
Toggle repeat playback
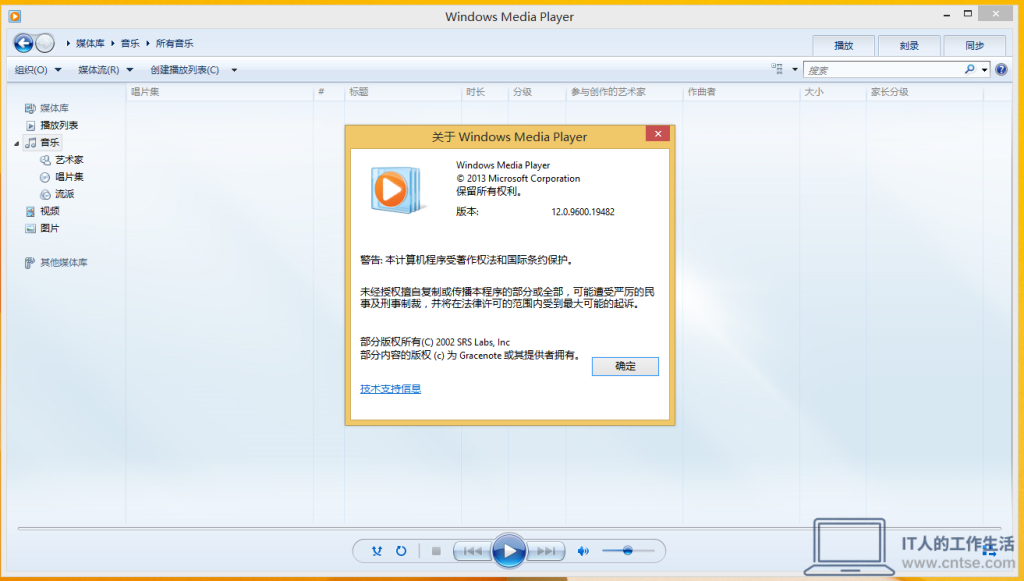pyautogui.click(x=401, y=551)
